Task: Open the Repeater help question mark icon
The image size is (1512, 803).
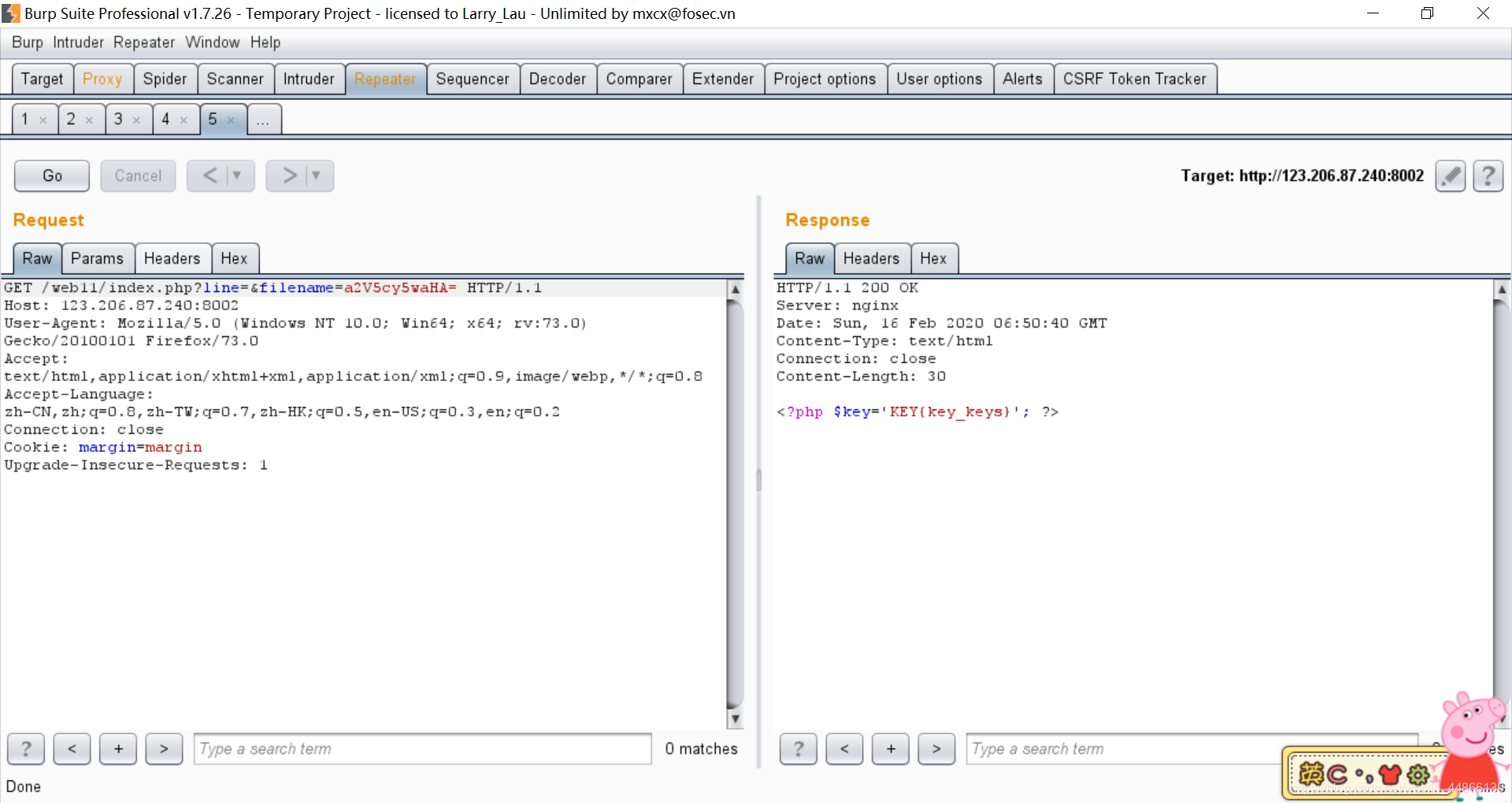Action: (1488, 176)
